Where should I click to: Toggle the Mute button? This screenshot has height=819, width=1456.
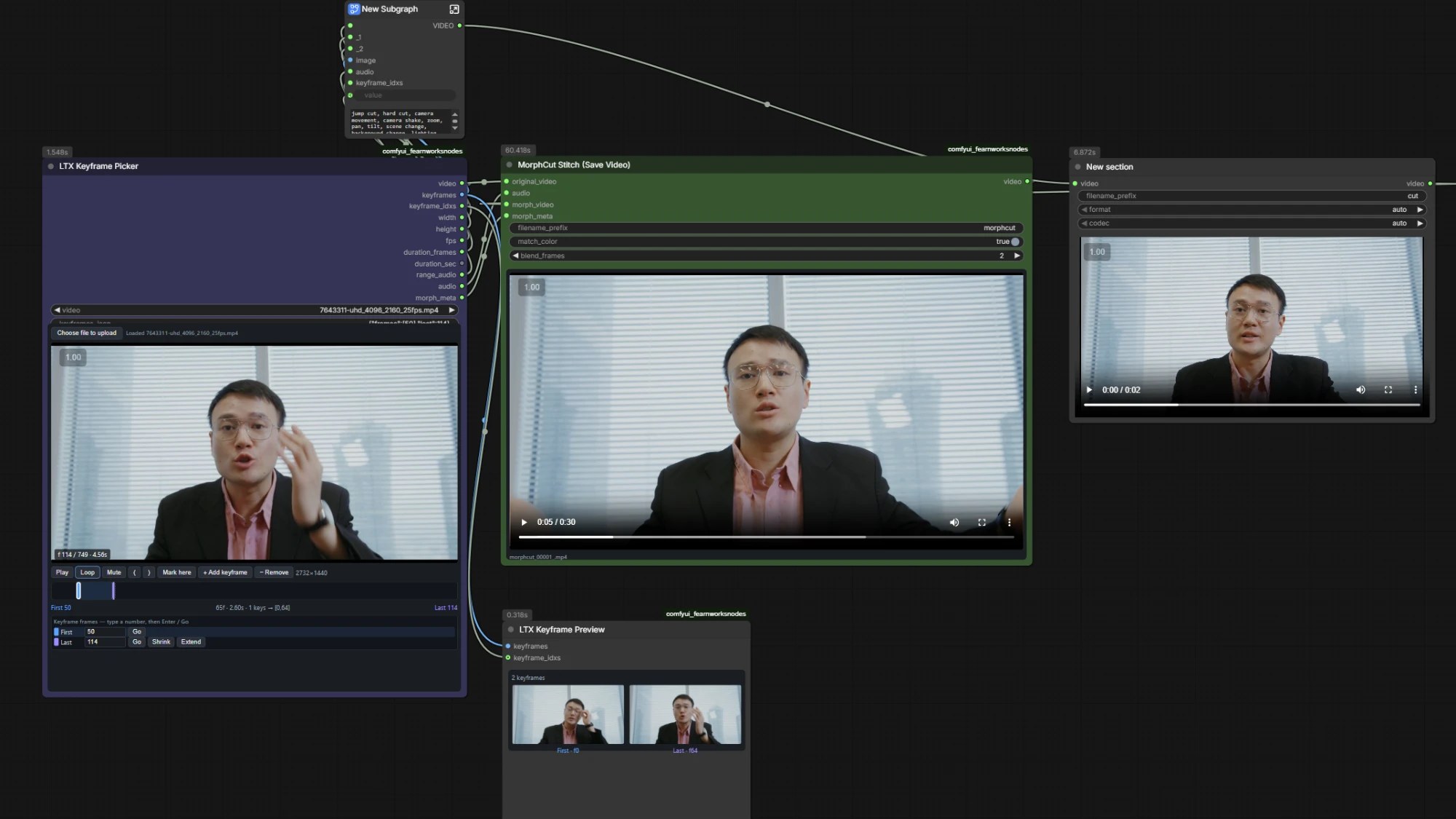114,573
